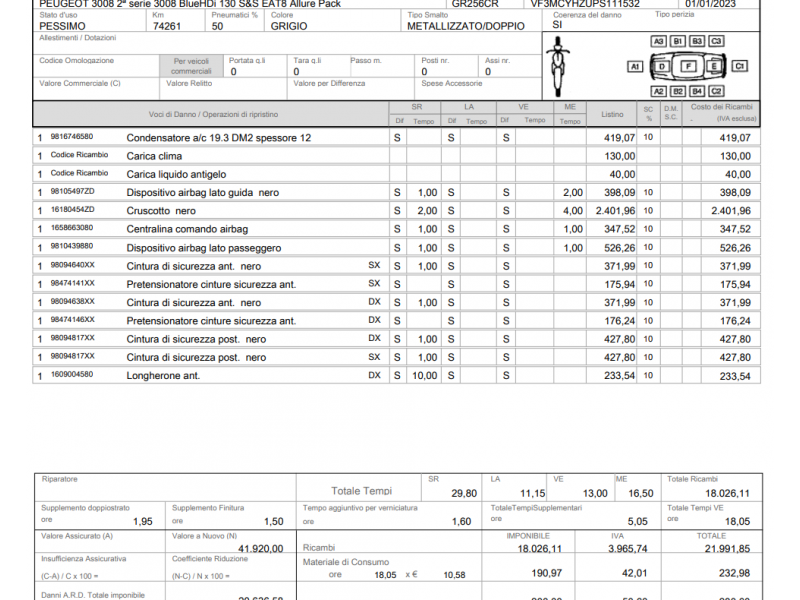The image size is (800, 600).
Task: Click the Stato d'uso value PESSIMO
Action: [x=62, y=26]
